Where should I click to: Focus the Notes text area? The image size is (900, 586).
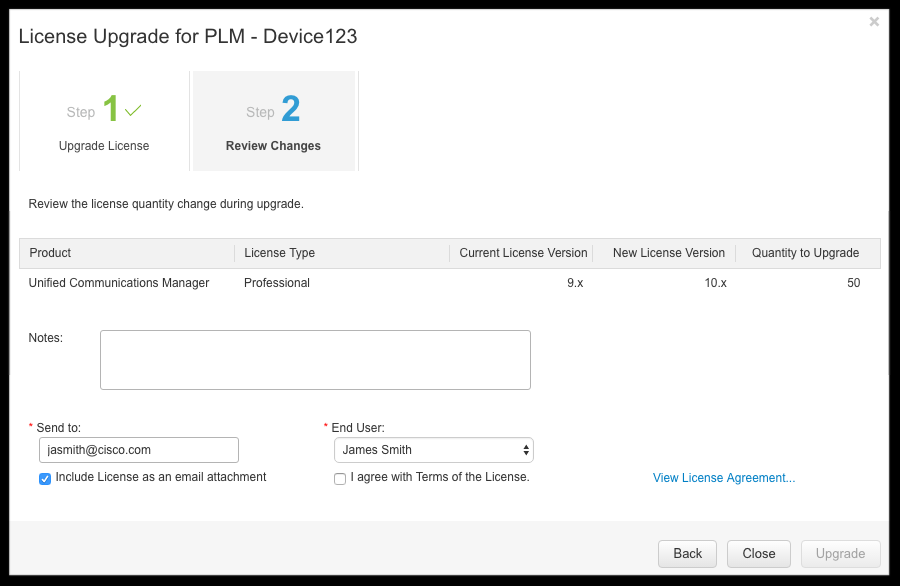tap(315, 360)
